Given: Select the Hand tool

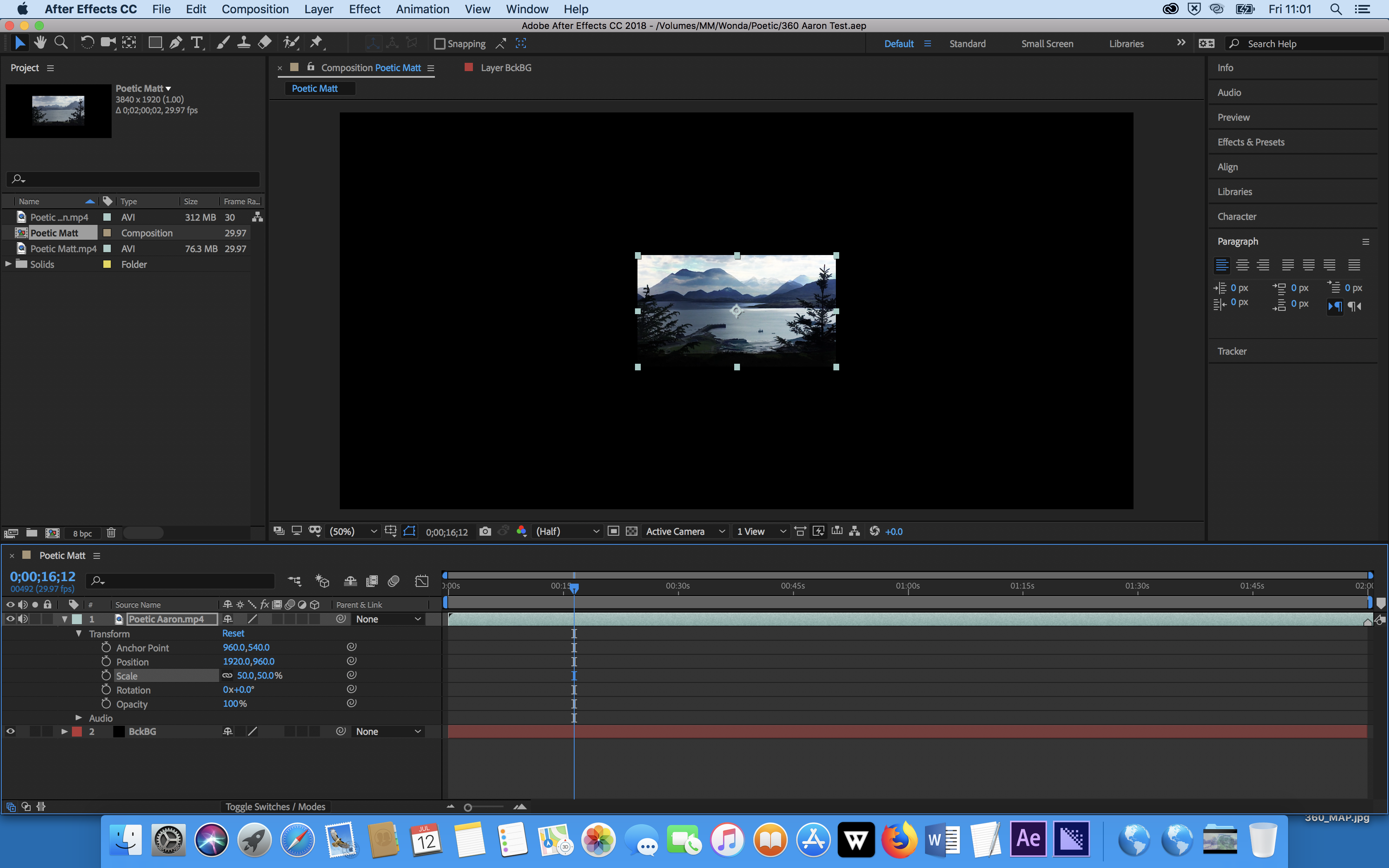Looking at the screenshot, I should click(40, 43).
